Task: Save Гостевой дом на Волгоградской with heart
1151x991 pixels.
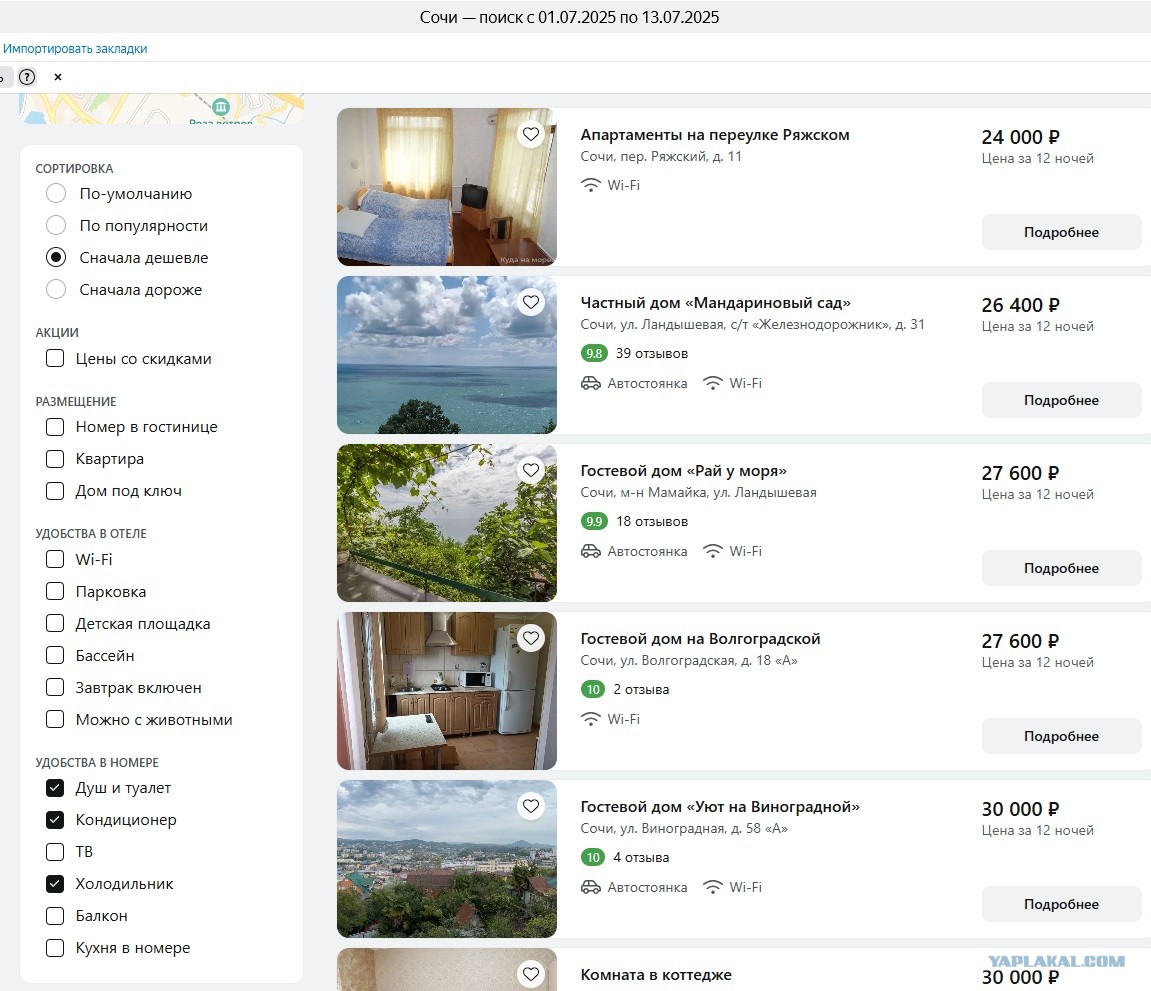Action: pos(531,638)
